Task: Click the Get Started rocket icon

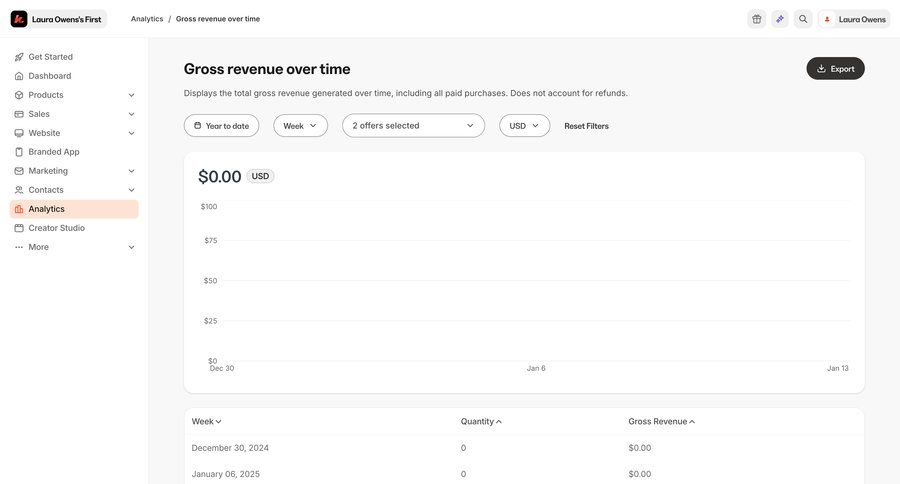Action: coord(19,57)
